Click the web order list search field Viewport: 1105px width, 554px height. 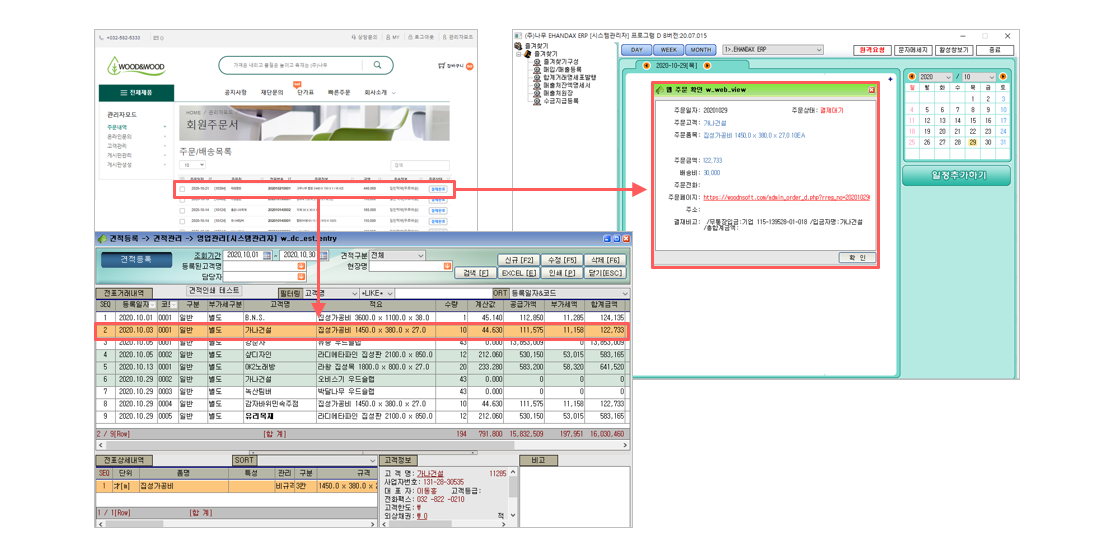point(419,165)
